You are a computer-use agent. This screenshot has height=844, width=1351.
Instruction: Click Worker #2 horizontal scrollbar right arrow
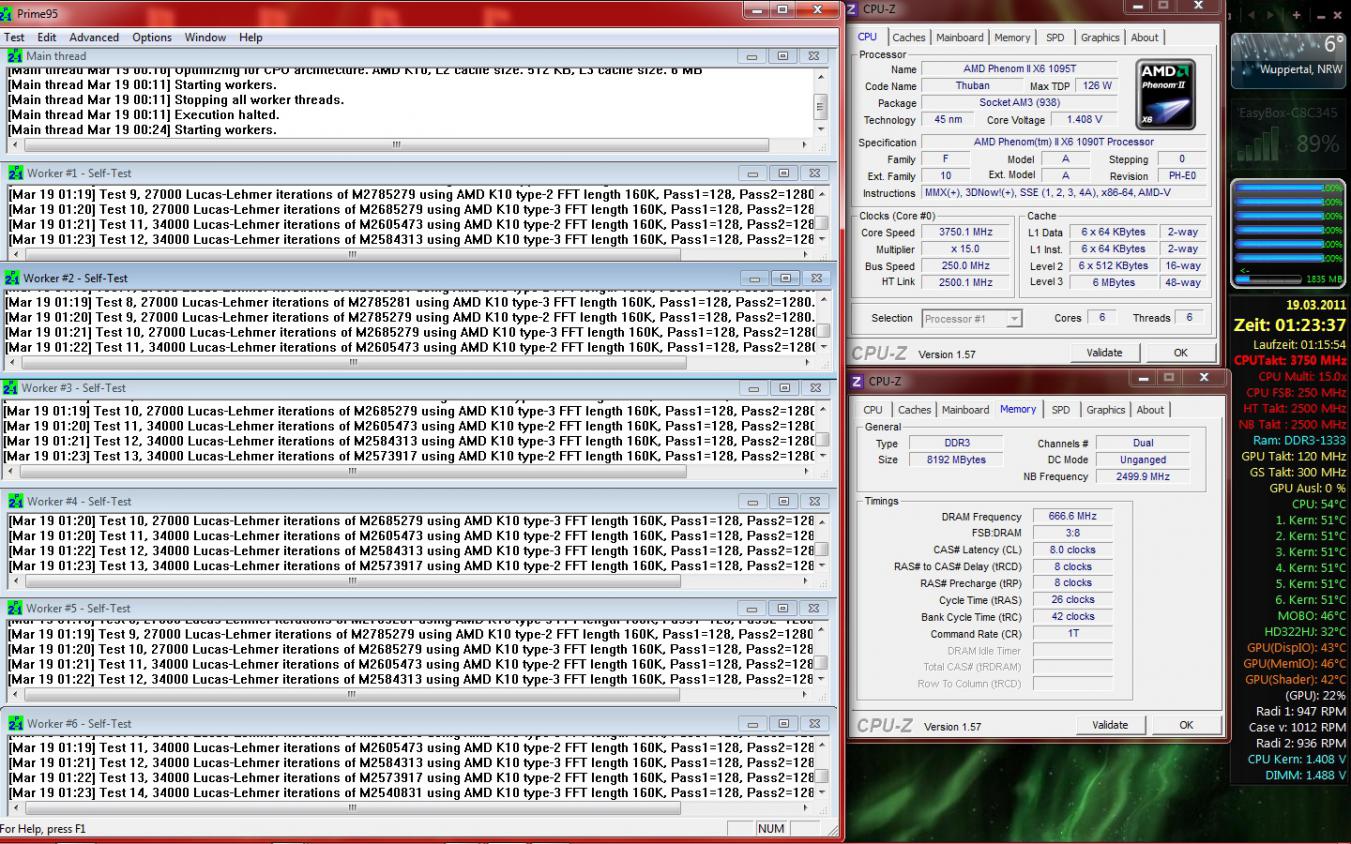[x=806, y=363]
